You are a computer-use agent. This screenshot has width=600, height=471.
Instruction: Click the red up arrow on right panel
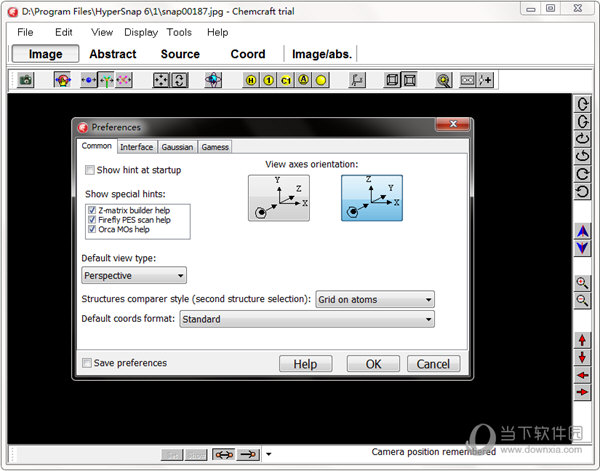(582, 341)
